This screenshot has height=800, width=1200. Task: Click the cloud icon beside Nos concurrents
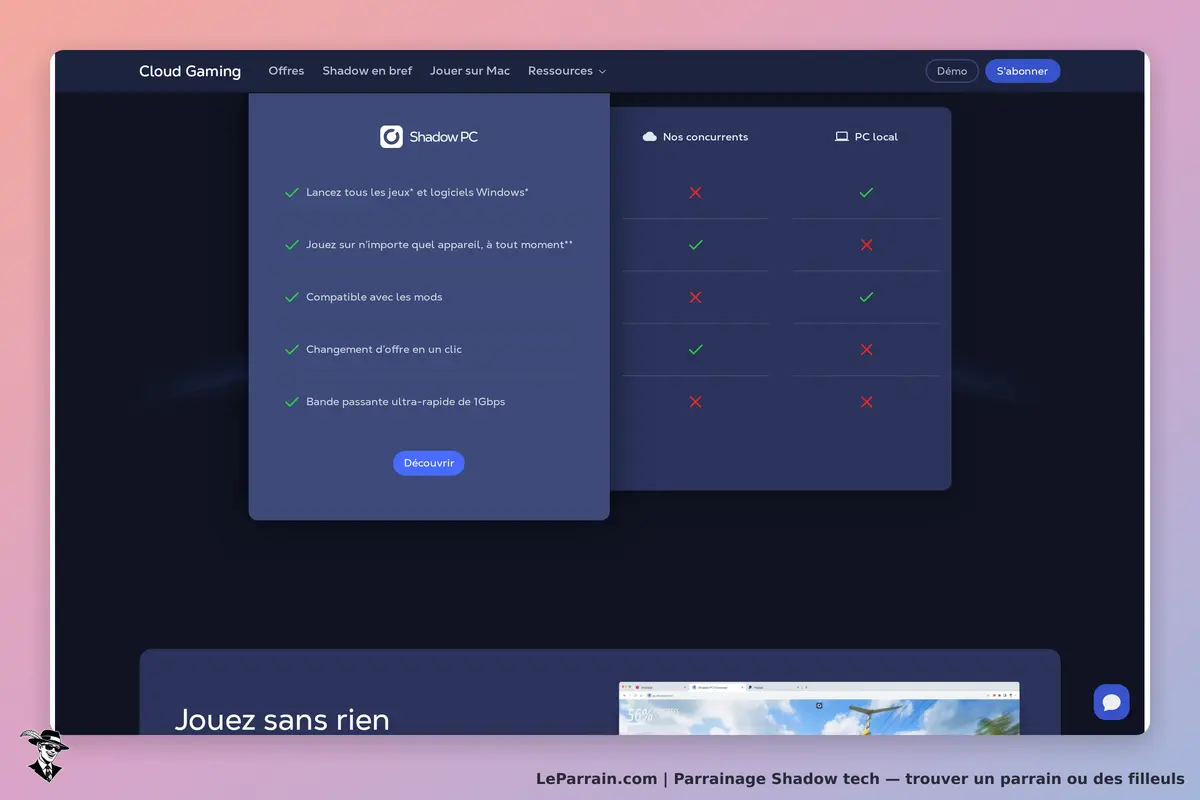pyautogui.click(x=650, y=137)
